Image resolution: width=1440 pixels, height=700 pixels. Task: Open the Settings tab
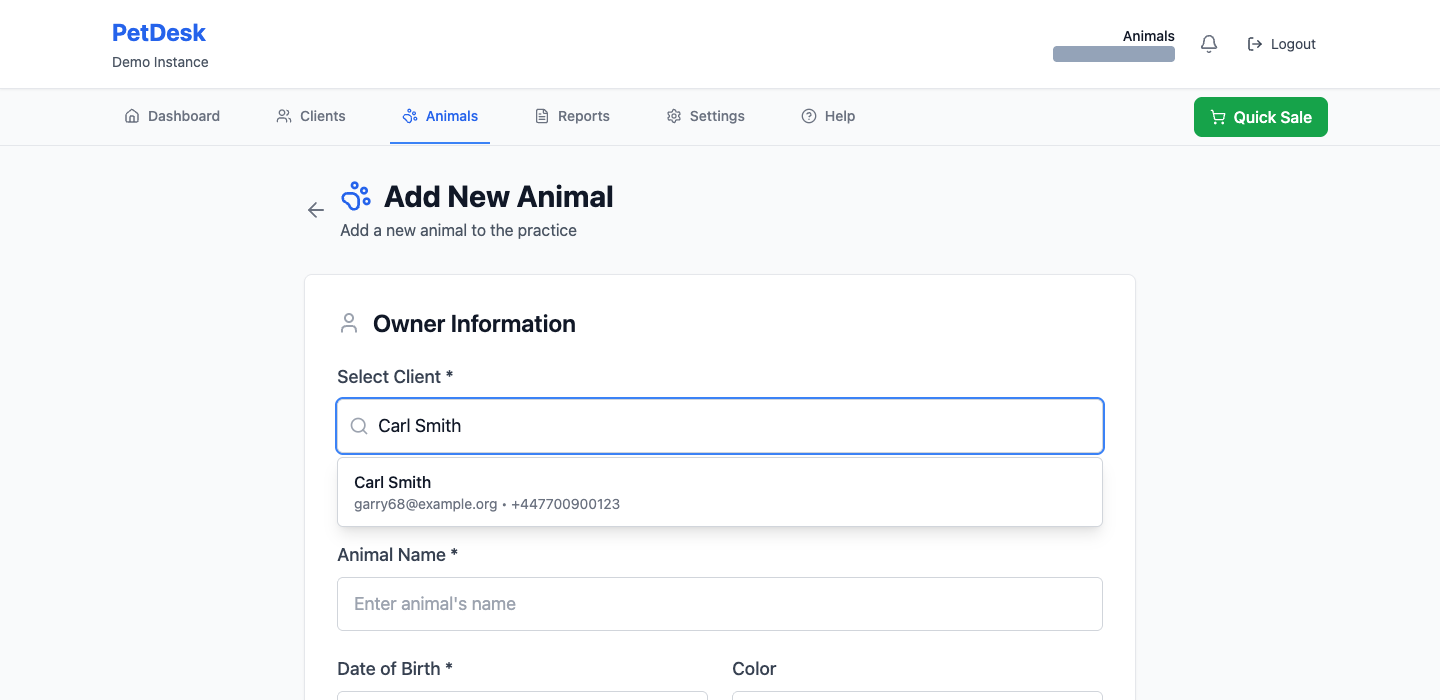[x=706, y=116]
